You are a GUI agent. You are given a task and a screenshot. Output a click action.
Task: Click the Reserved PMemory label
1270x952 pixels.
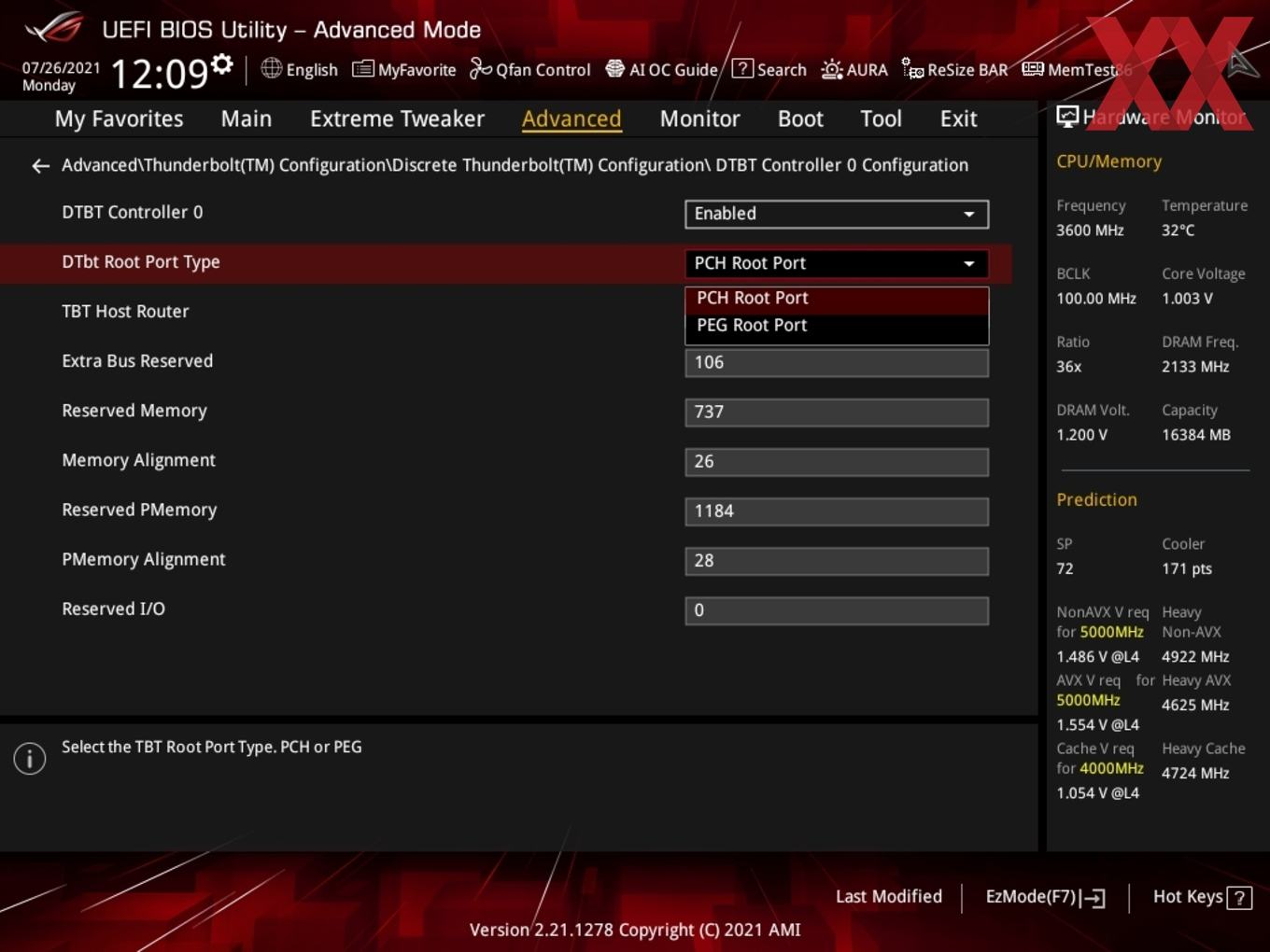tap(139, 510)
